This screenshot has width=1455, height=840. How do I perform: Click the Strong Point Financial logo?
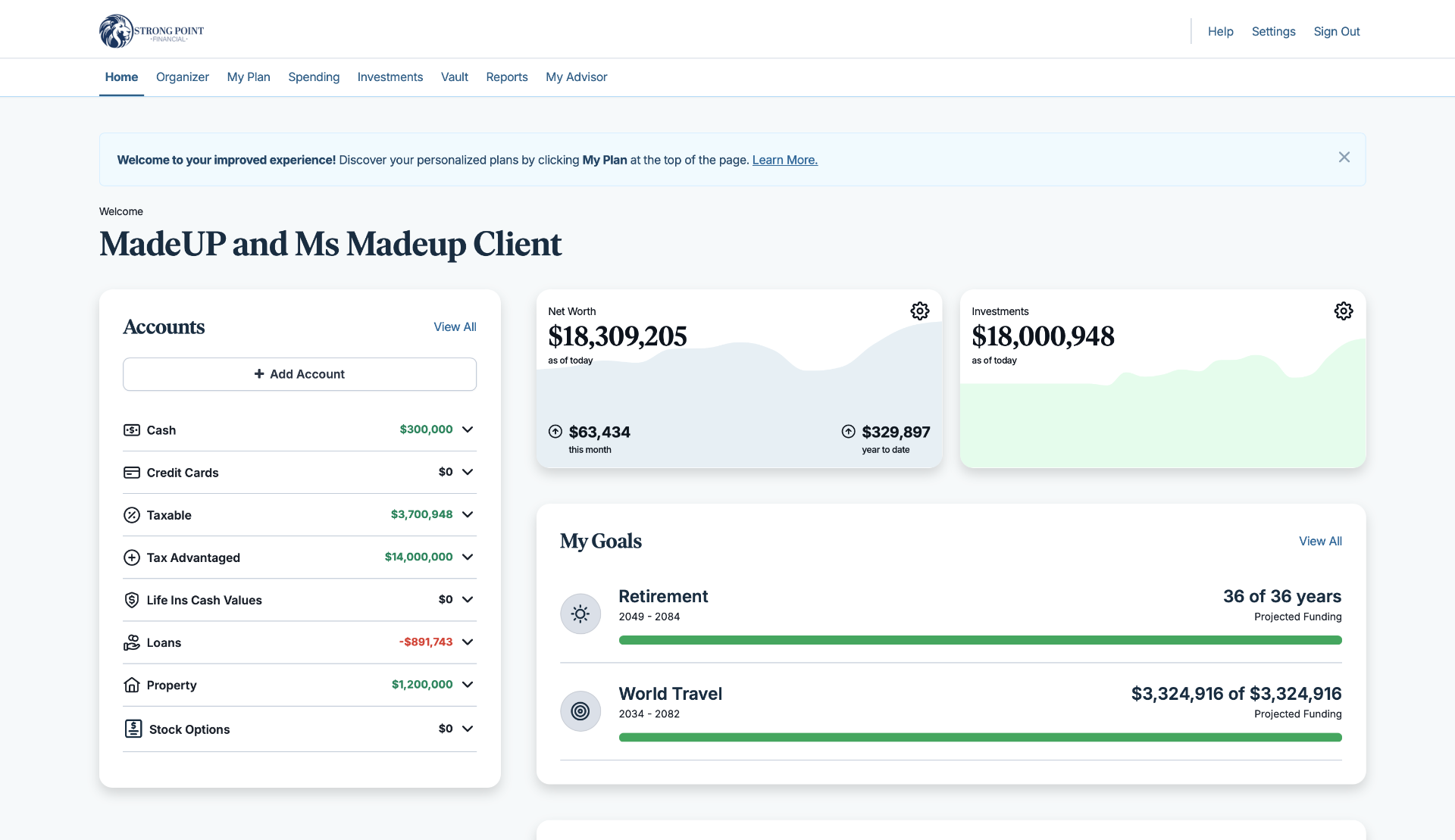(x=151, y=30)
